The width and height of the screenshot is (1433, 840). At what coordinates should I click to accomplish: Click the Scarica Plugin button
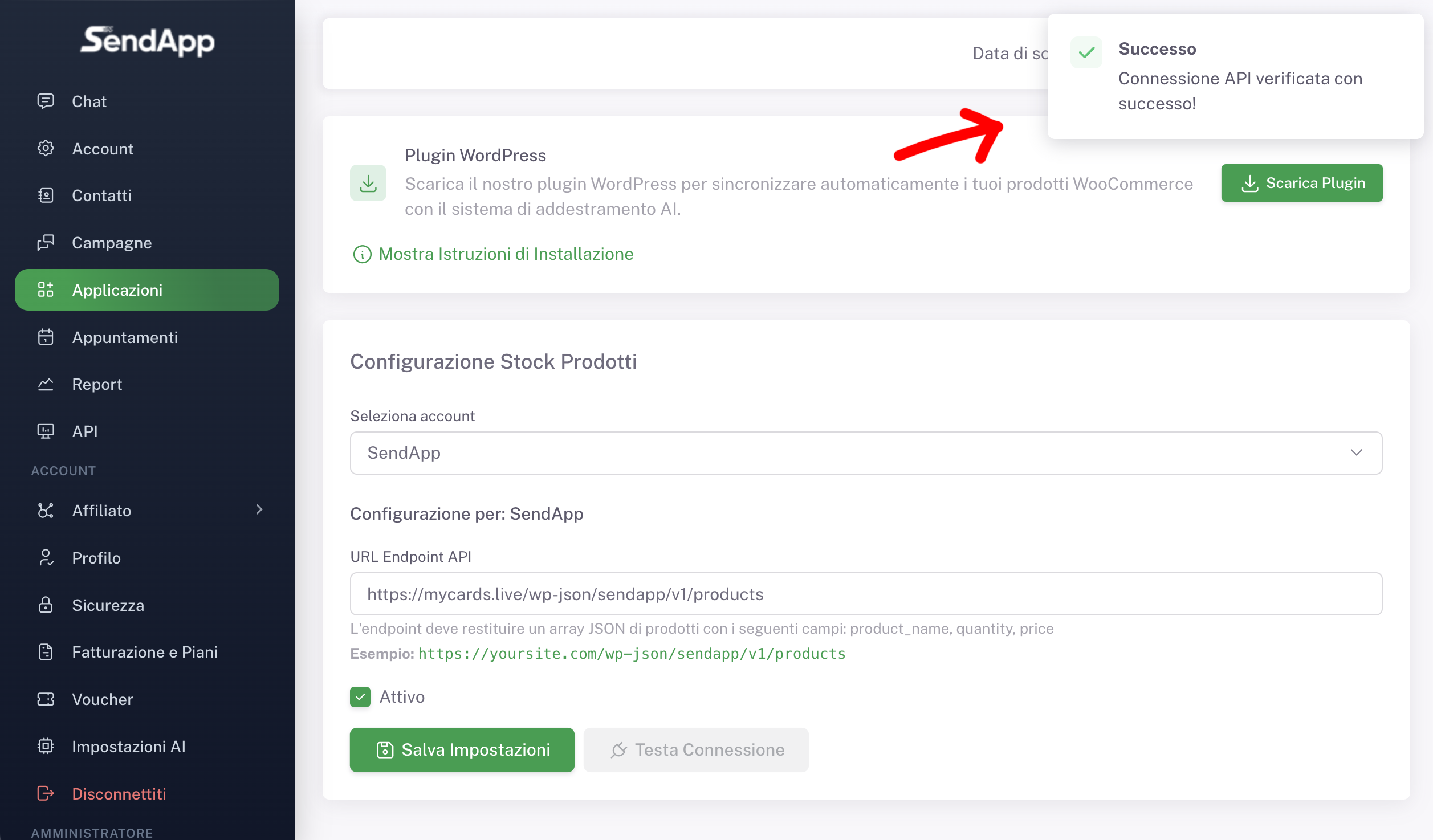pos(1301,183)
